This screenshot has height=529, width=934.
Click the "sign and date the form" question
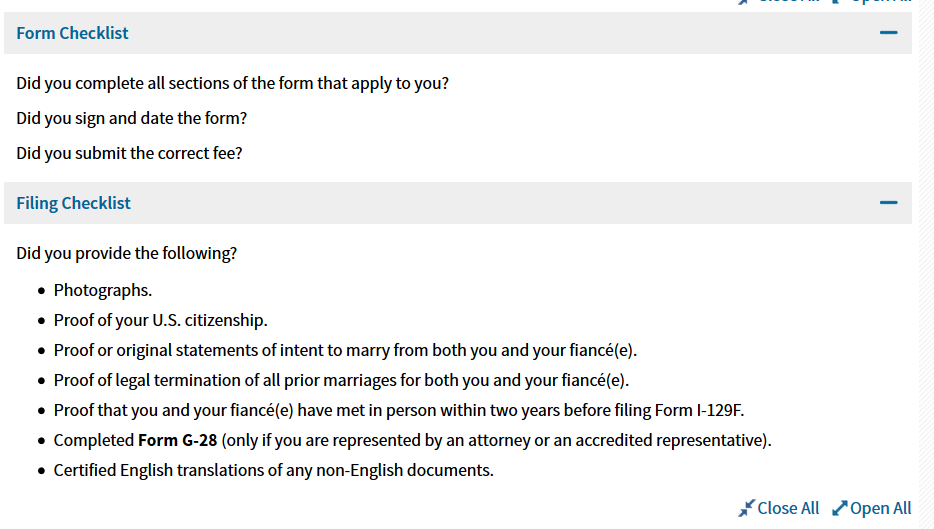point(132,119)
